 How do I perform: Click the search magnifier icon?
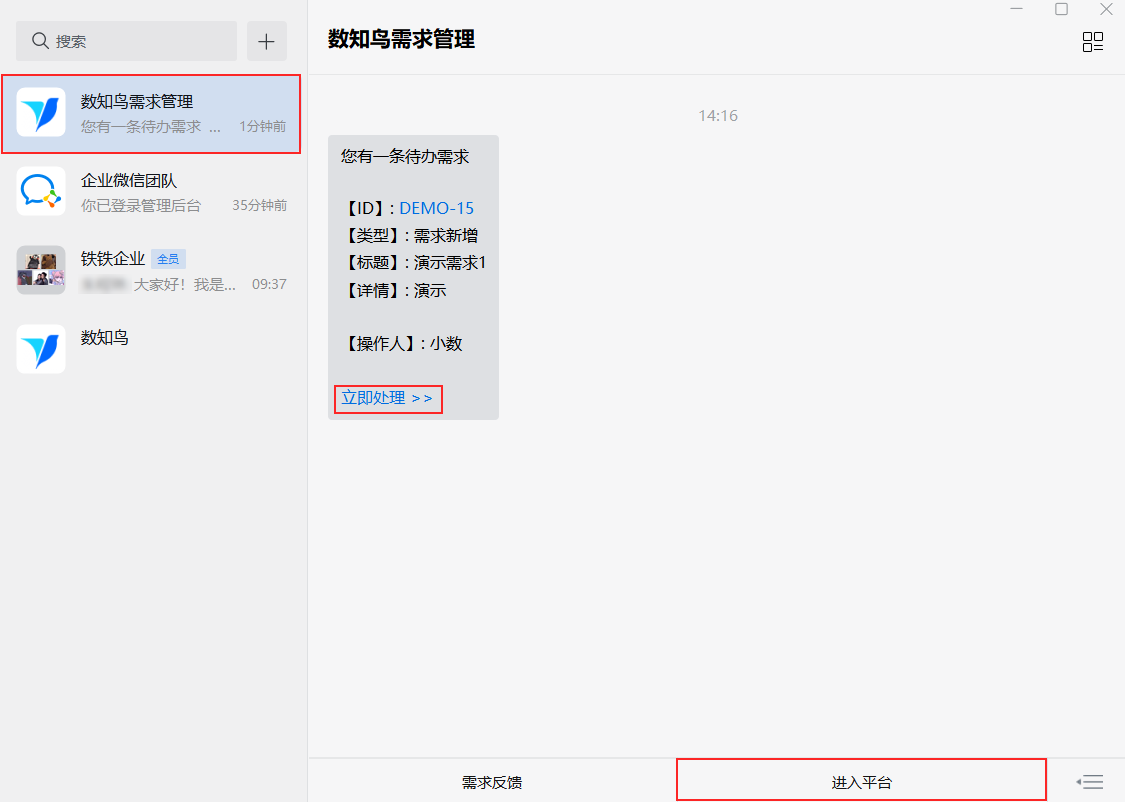pos(40,41)
